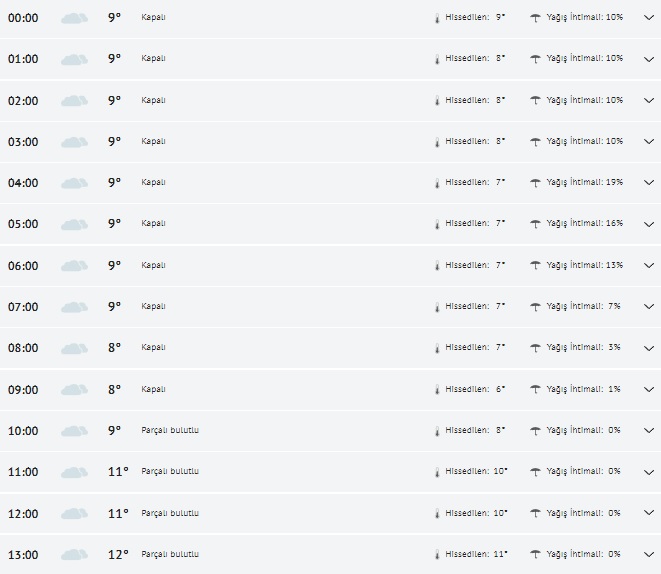This screenshot has height=574, width=661.
Task: Click the 'Yağış İhtimali: 19%' text
Action: [x=585, y=183]
